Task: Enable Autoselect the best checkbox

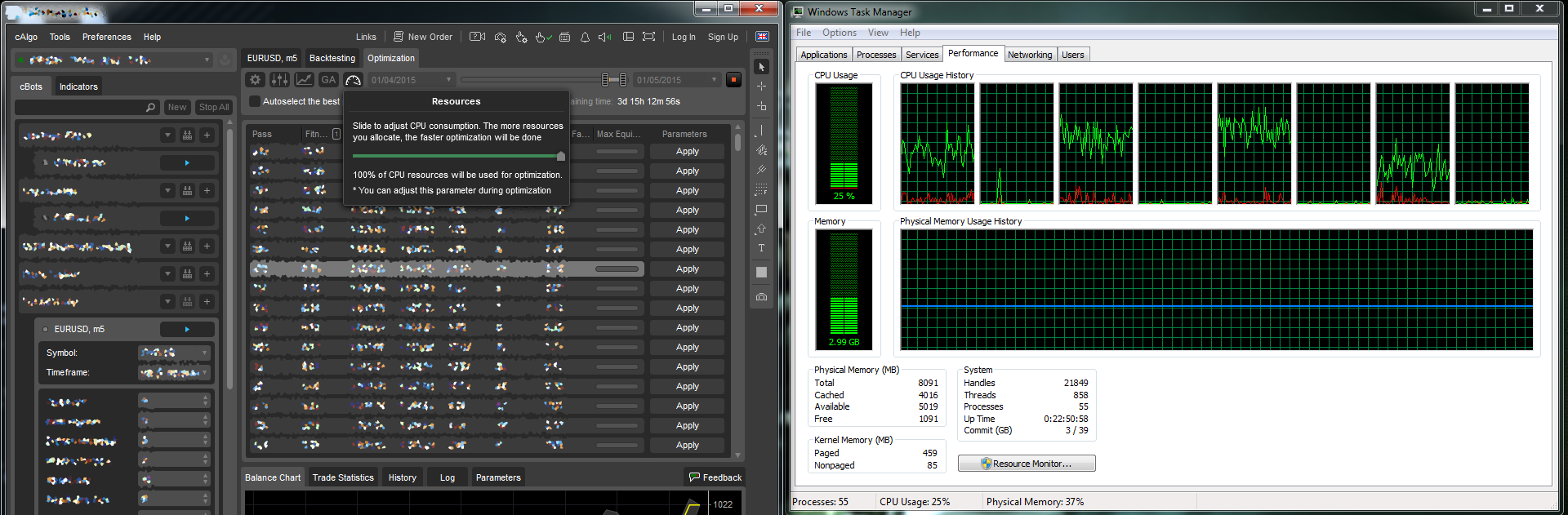Action: (255, 101)
